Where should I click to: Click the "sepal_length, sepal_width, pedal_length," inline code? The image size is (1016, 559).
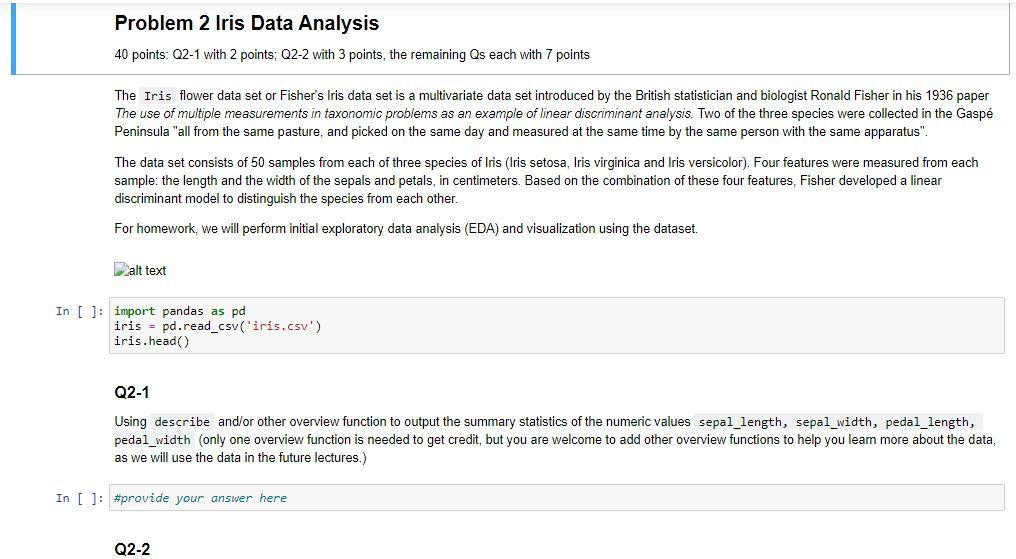pyautogui.click(x=839, y=422)
